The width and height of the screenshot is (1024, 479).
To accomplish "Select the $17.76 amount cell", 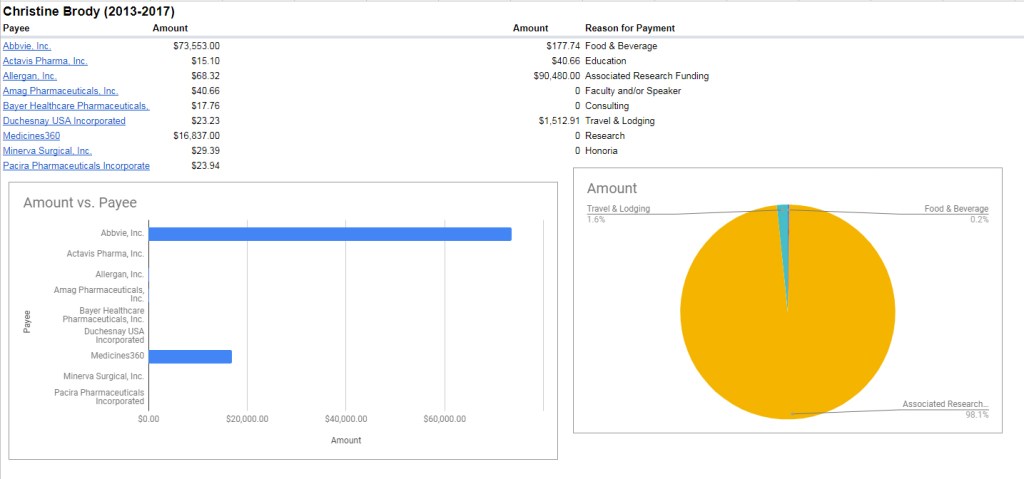I will (x=206, y=107).
